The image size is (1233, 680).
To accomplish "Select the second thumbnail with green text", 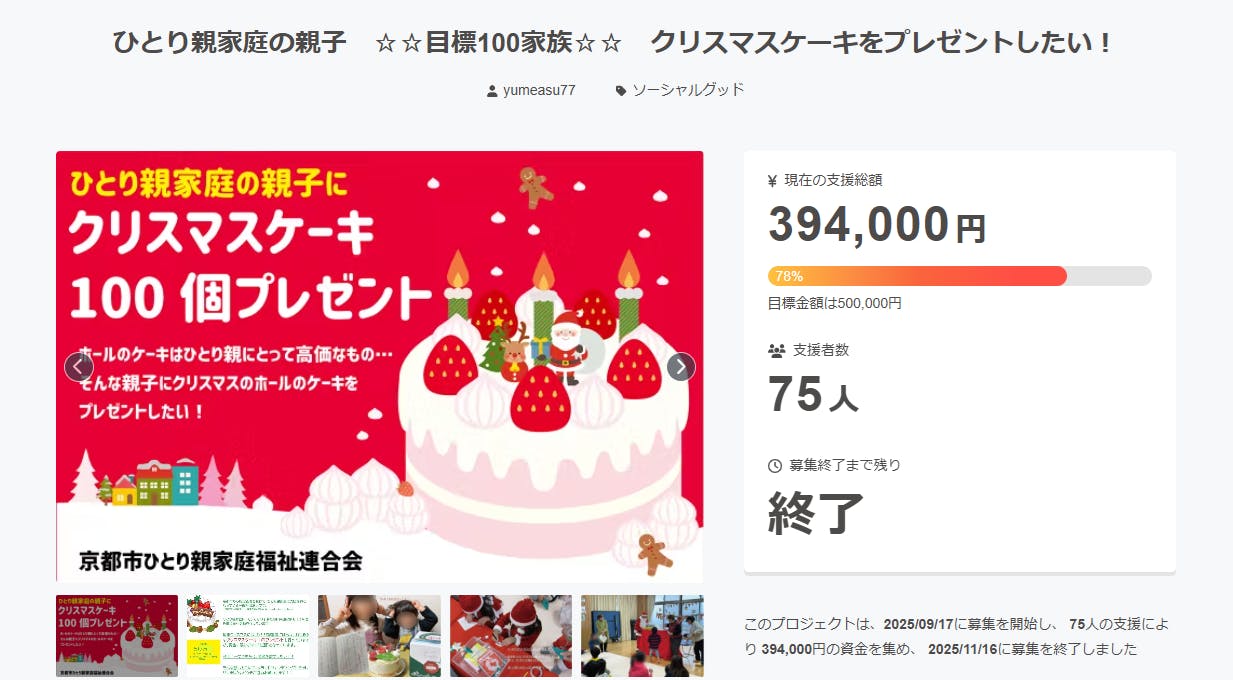I will point(248,636).
